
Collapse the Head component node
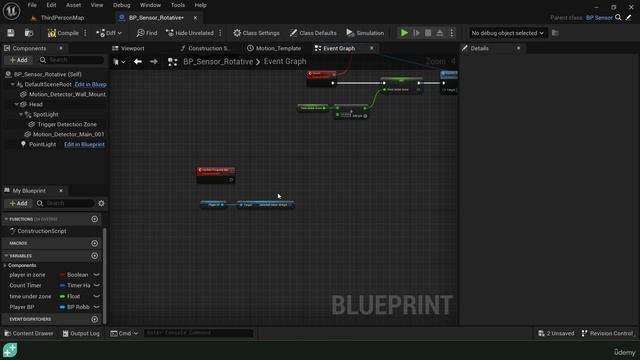[x=17, y=104]
